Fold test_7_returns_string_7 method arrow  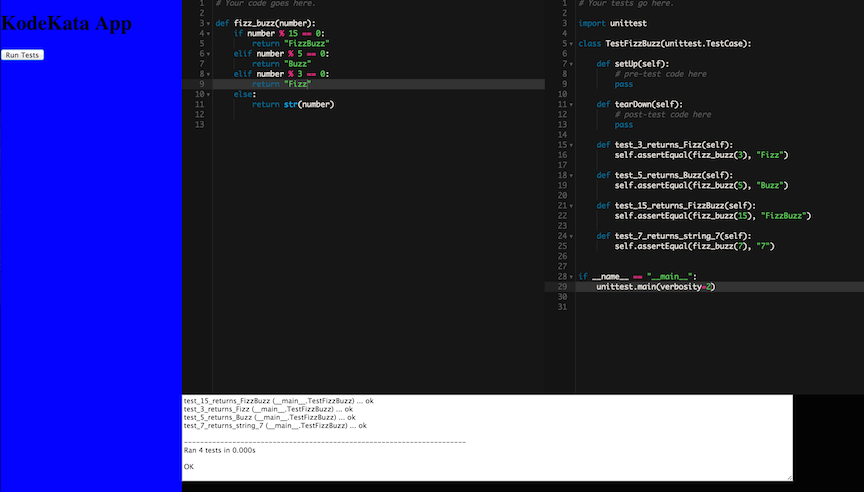click(x=571, y=236)
